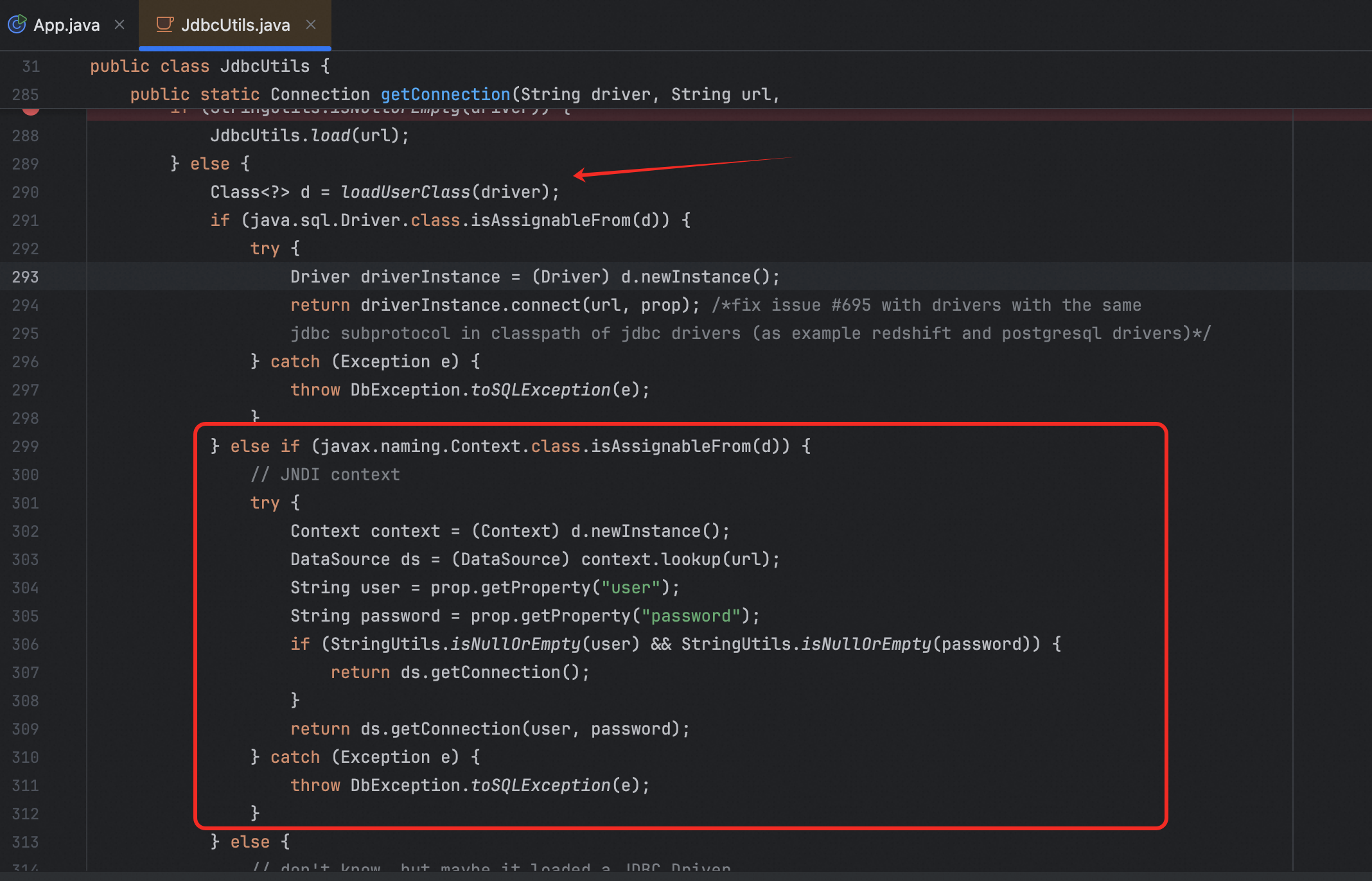Click 'isNullOrEmpty(password)' call on line 306
The height and width of the screenshot is (881, 1372).
(915, 644)
